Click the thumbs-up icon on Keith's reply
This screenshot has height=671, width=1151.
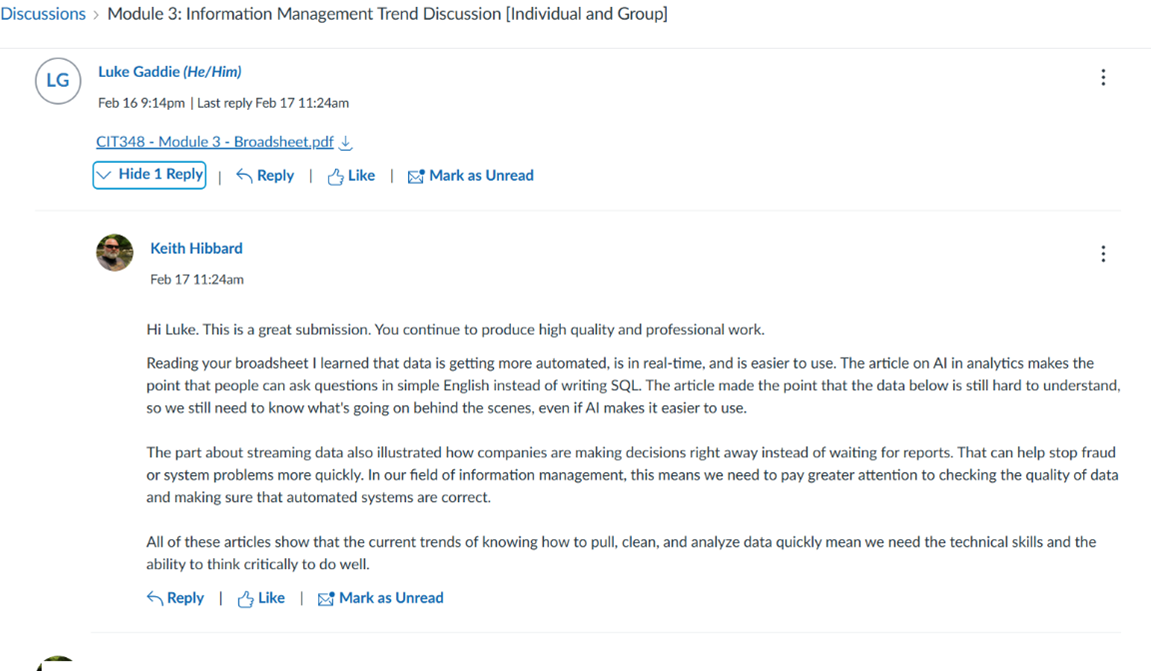[x=245, y=599]
